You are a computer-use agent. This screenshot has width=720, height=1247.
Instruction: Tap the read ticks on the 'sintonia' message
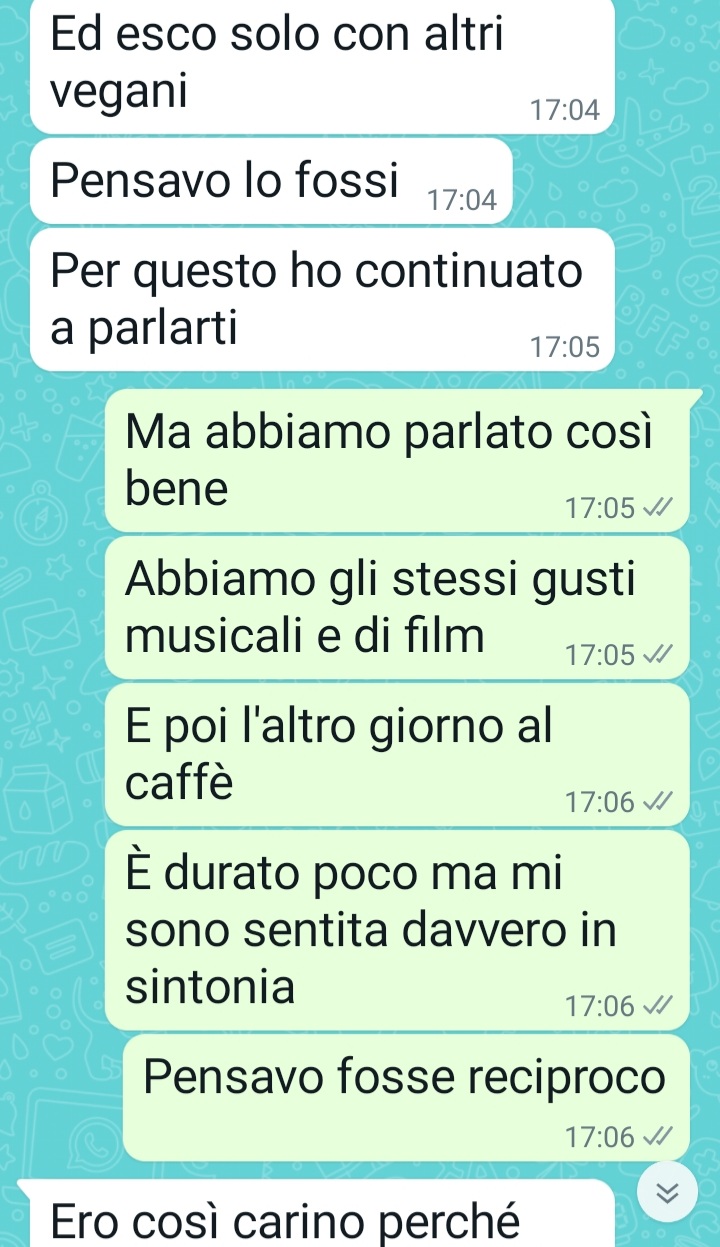656,1005
